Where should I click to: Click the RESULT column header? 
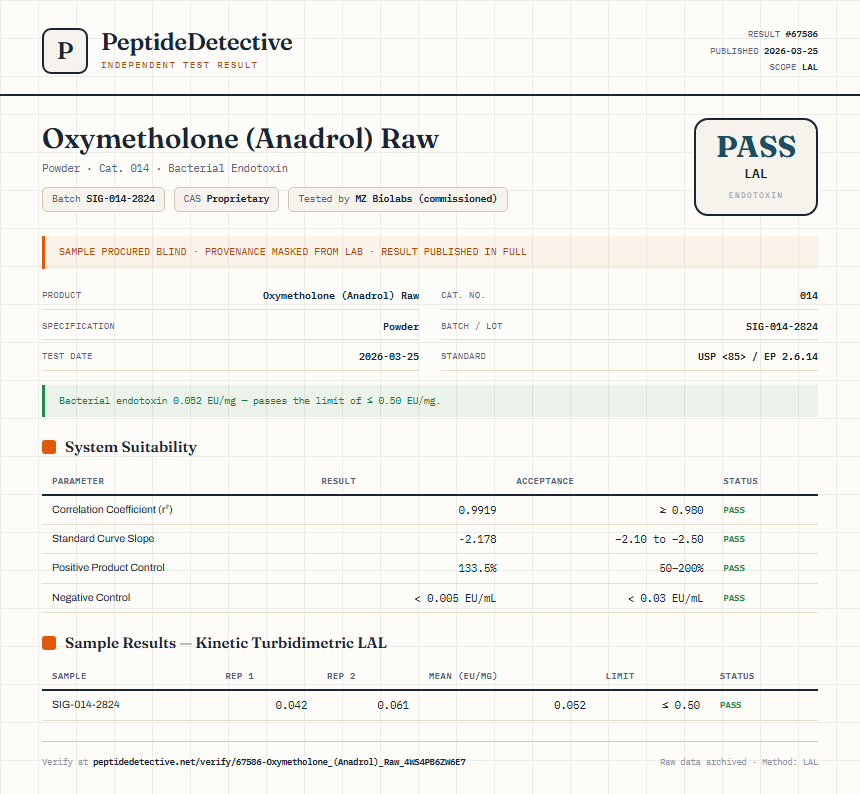(338, 481)
